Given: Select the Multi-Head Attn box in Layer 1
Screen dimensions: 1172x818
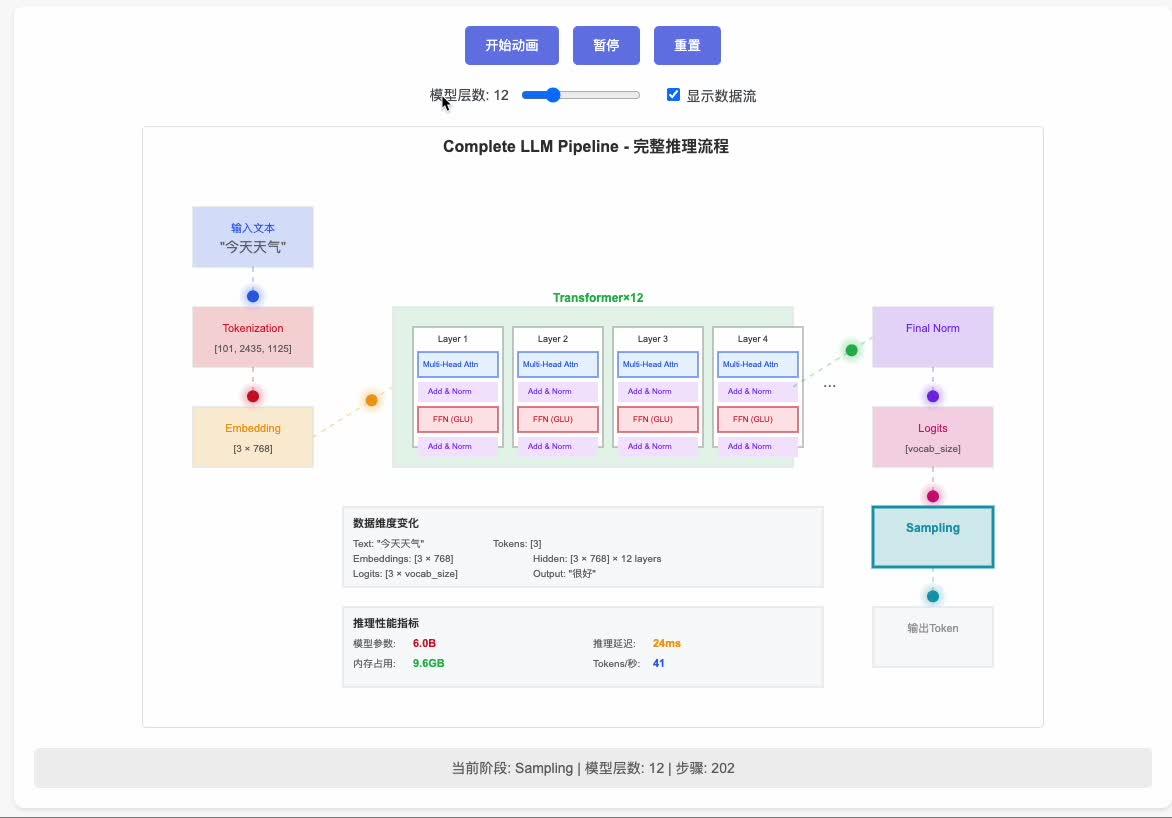Looking at the screenshot, I should click(x=457, y=364).
